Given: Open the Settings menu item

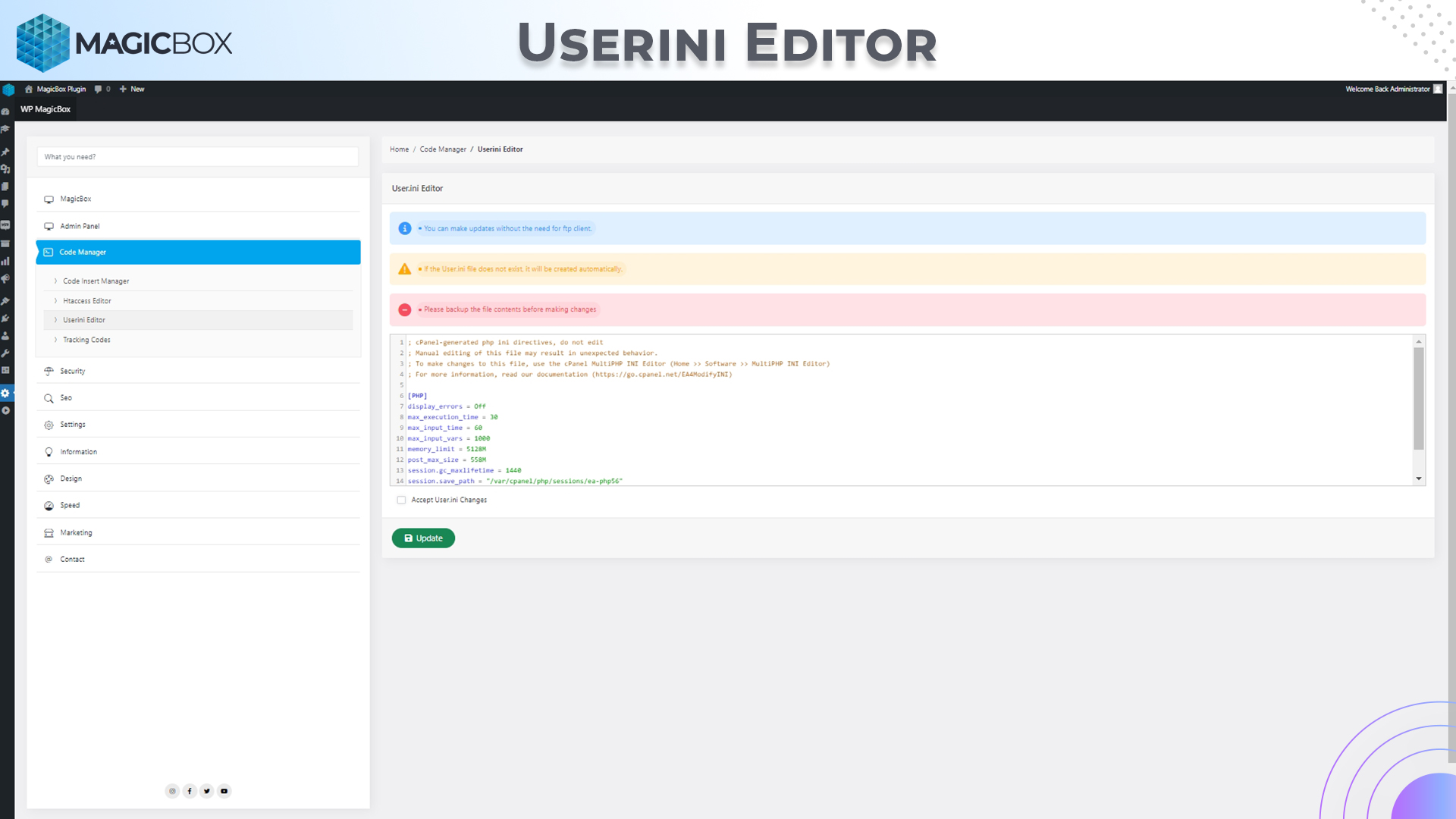Looking at the screenshot, I should pyautogui.click(x=198, y=425).
